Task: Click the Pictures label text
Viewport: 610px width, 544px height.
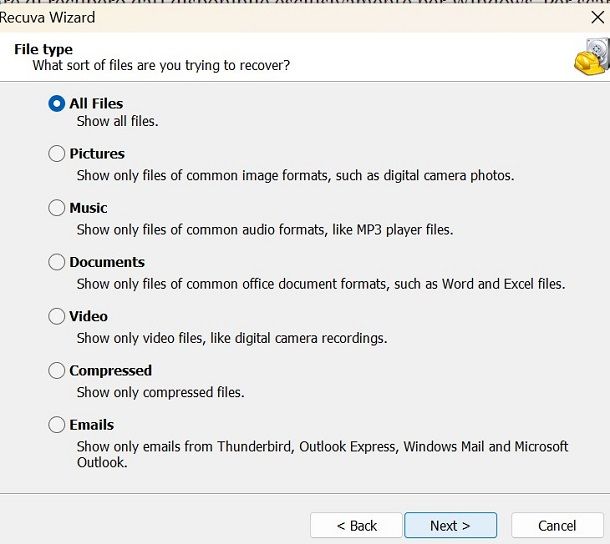Action: (x=97, y=154)
